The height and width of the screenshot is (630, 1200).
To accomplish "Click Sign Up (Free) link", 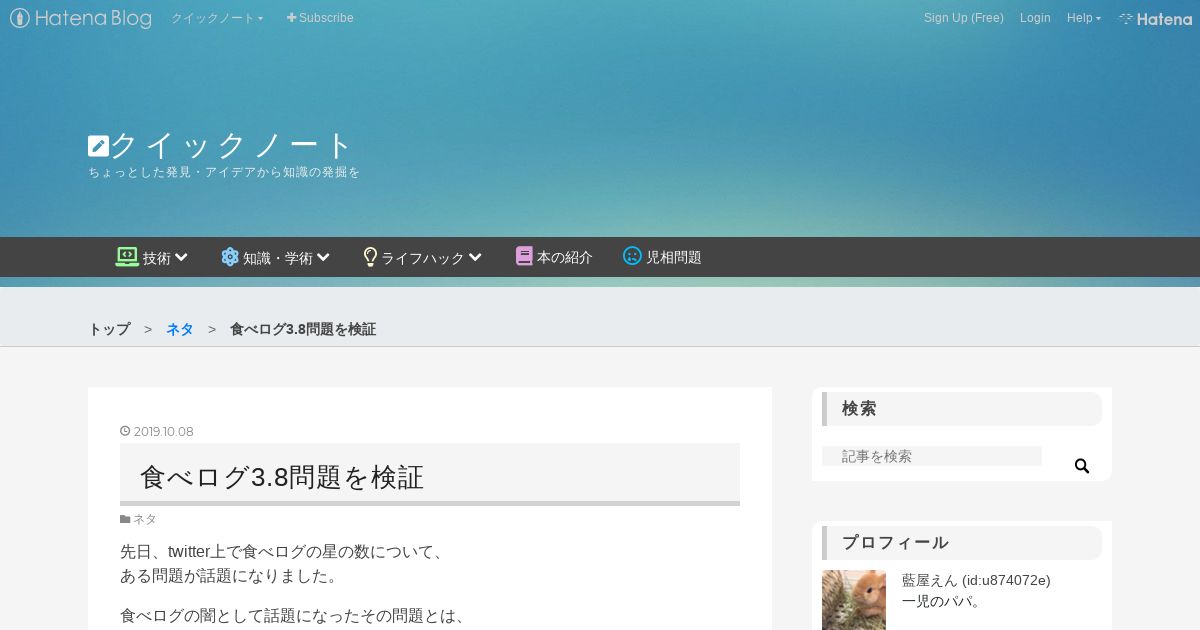I will click(x=964, y=18).
